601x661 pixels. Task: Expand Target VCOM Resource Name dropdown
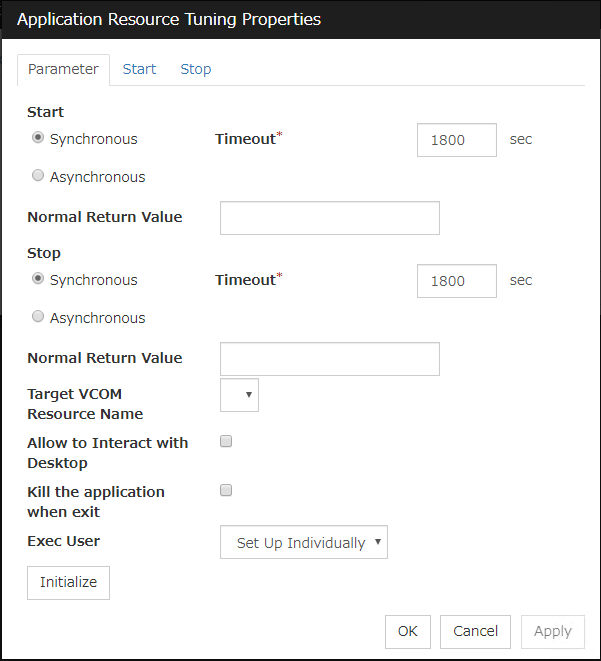(x=239, y=395)
